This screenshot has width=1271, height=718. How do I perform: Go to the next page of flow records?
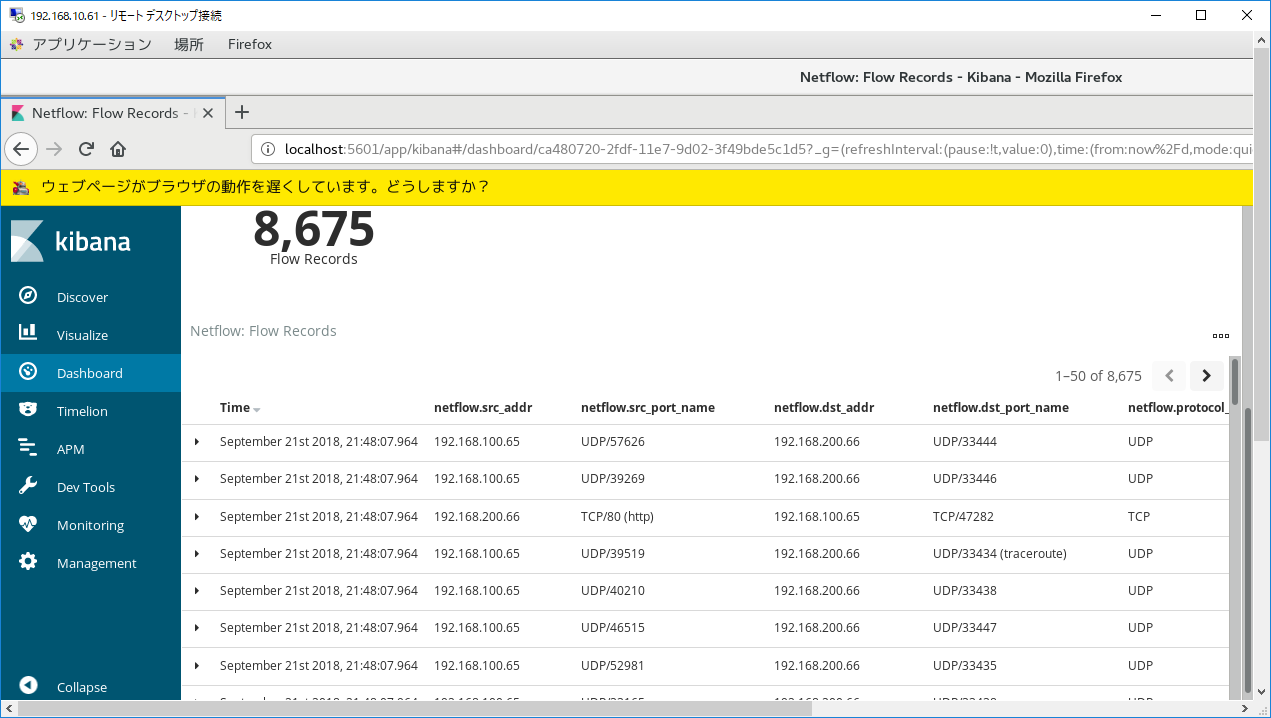click(1206, 375)
